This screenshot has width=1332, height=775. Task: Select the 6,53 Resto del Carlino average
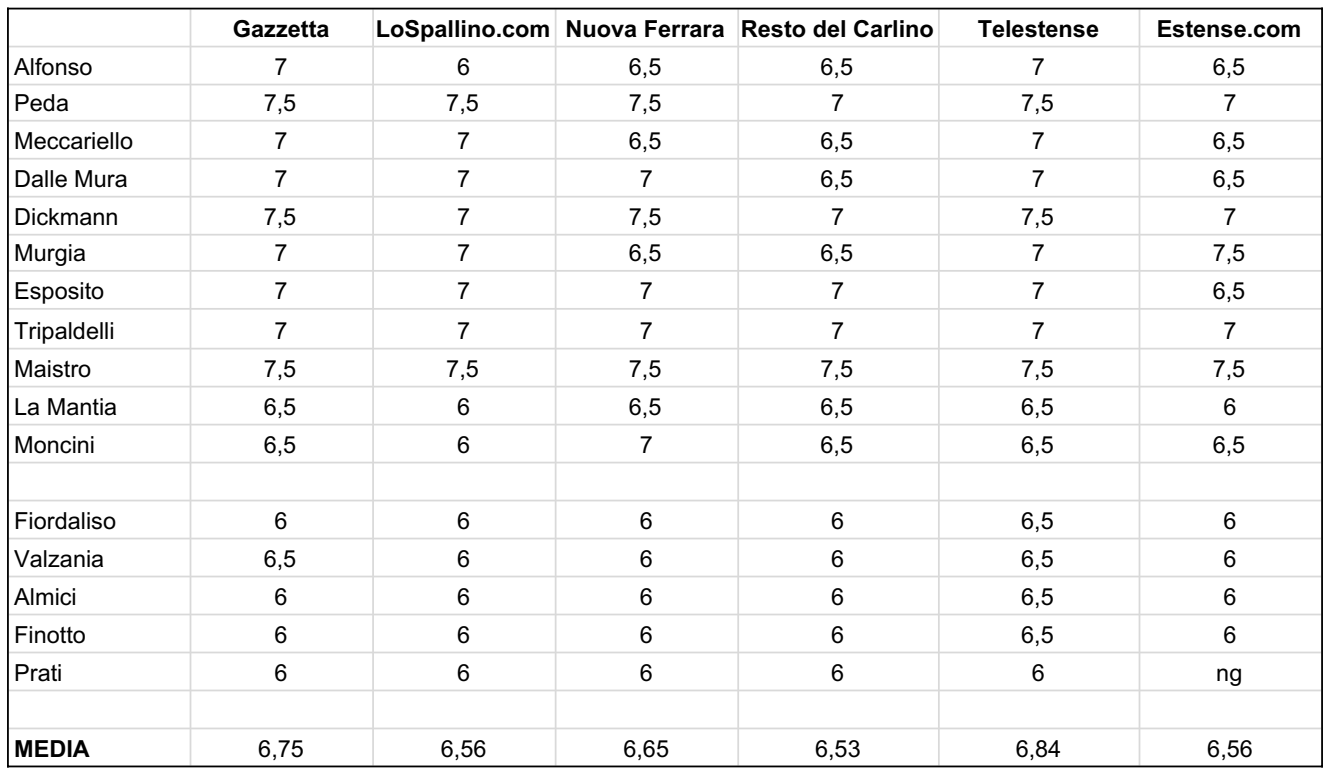coord(838,749)
